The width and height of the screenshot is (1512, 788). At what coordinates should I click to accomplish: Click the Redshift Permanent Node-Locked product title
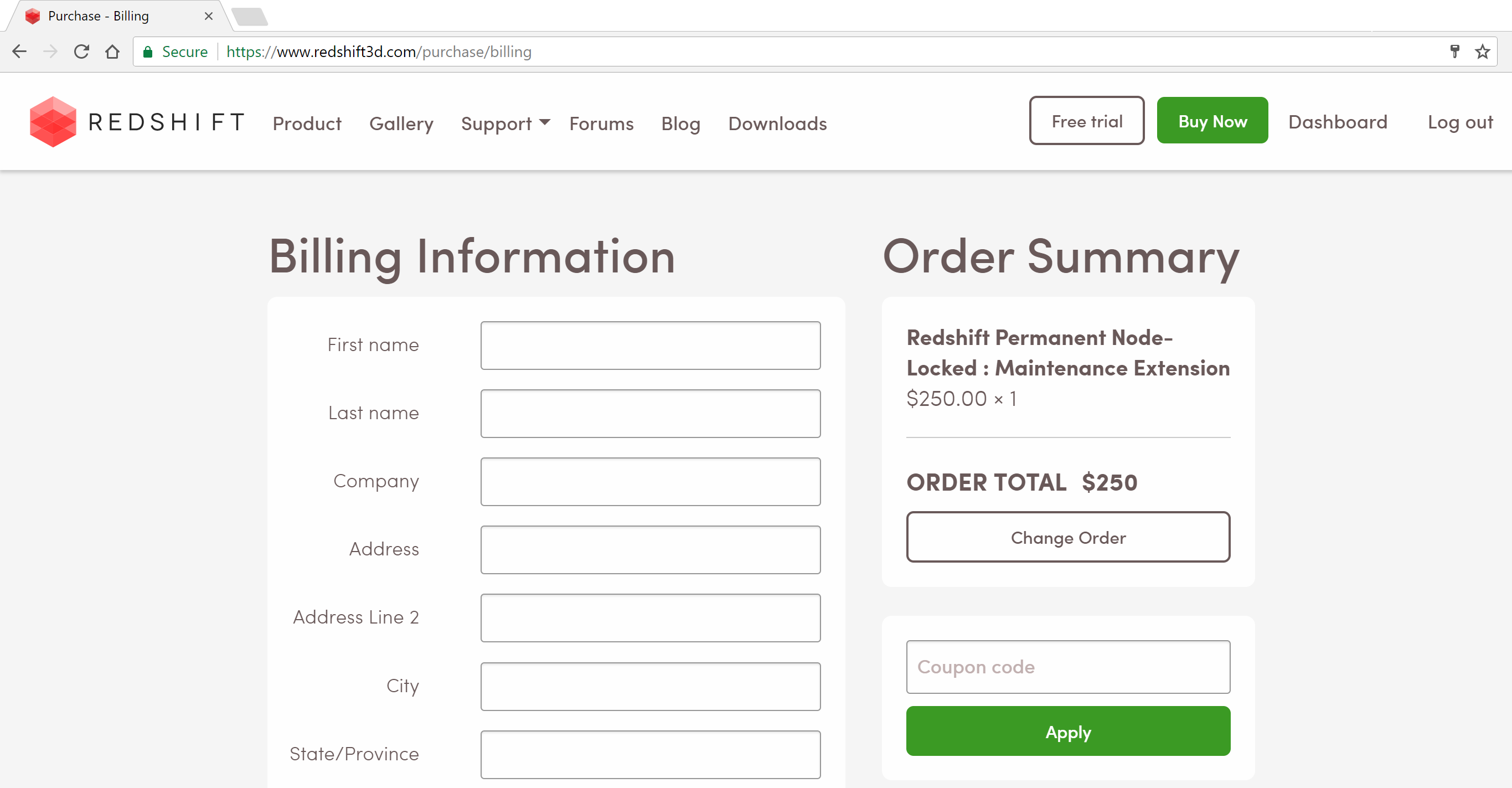[x=1067, y=353]
